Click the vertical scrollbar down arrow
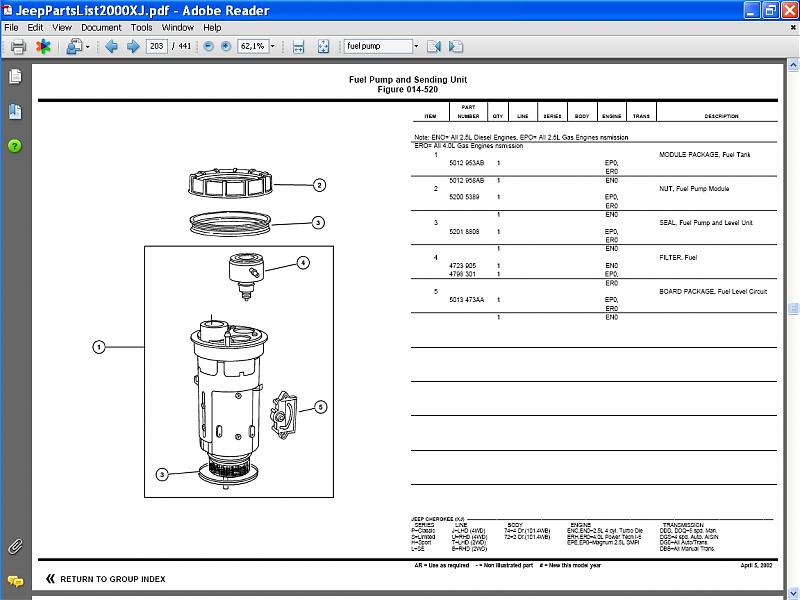 [793, 594]
